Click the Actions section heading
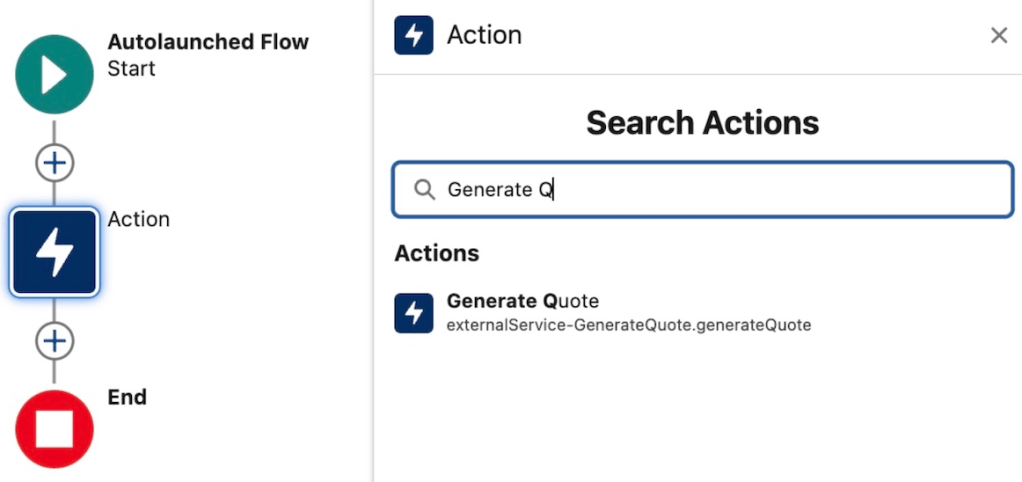 [x=437, y=253]
